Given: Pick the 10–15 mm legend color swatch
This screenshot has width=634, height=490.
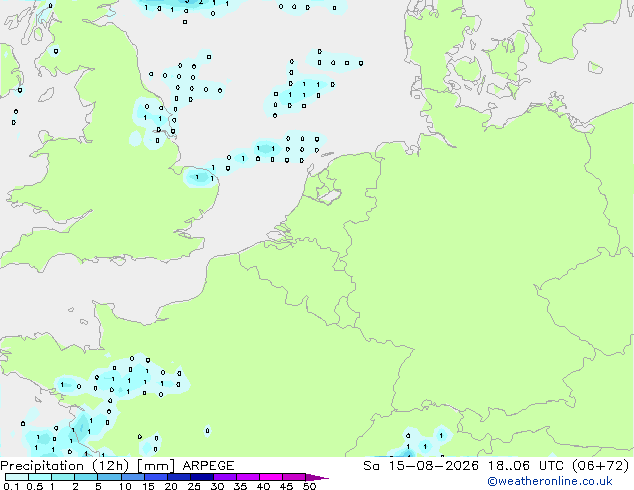Looking at the screenshot, I should click(x=133, y=477).
